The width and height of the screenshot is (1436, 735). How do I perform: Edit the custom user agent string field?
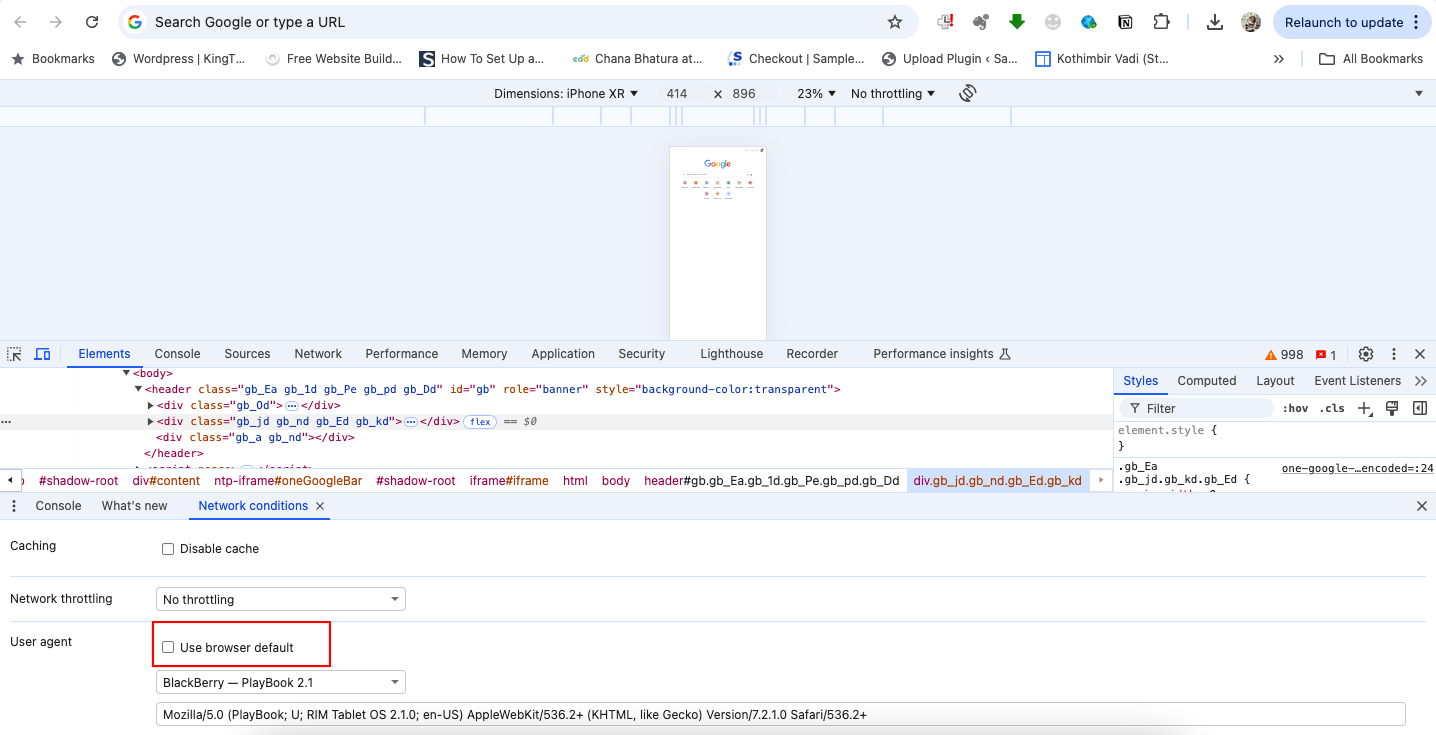click(781, 714)
